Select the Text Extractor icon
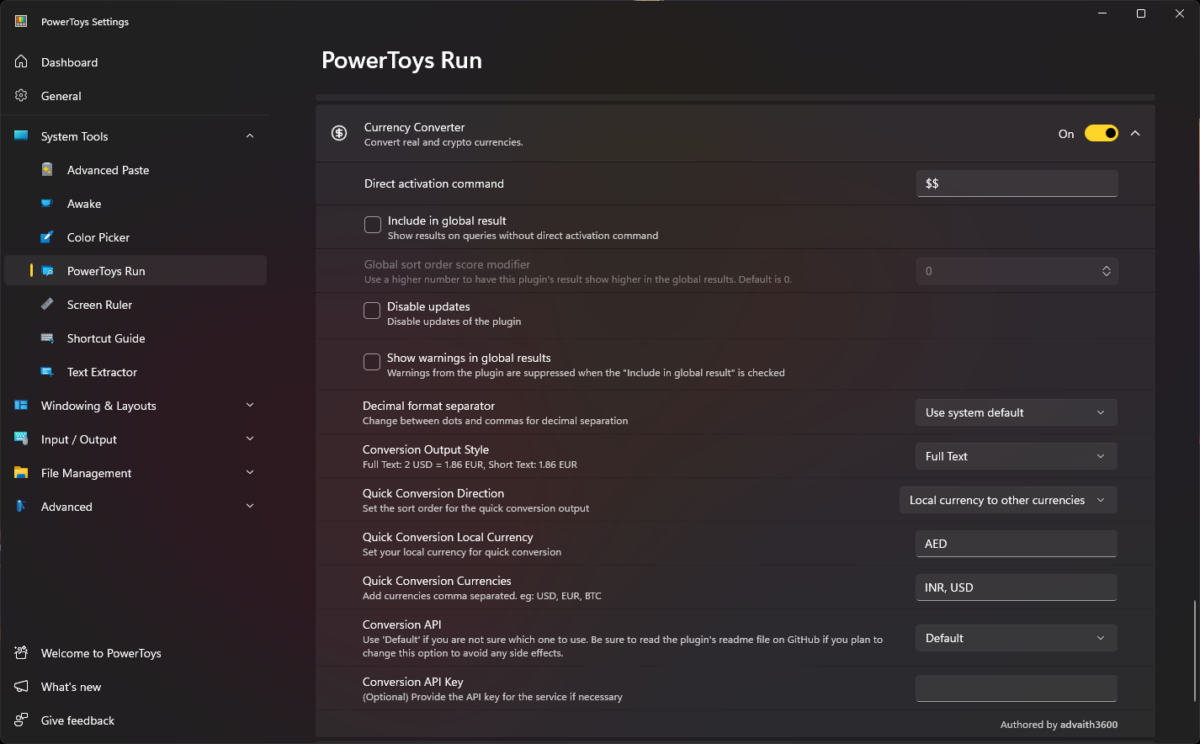 click(x=47, y=372)
